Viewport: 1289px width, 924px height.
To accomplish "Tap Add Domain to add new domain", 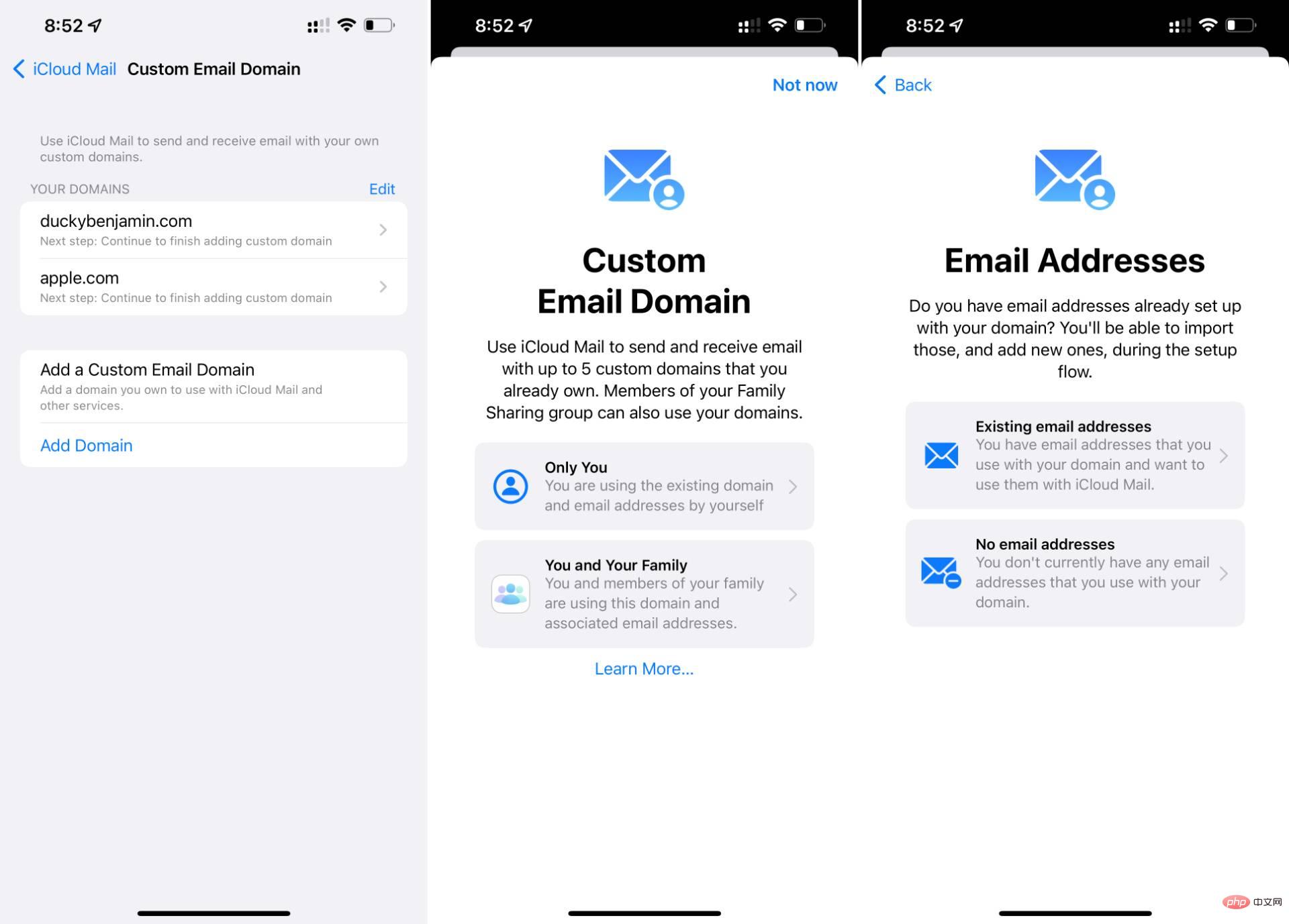I will tap(85, 444).
